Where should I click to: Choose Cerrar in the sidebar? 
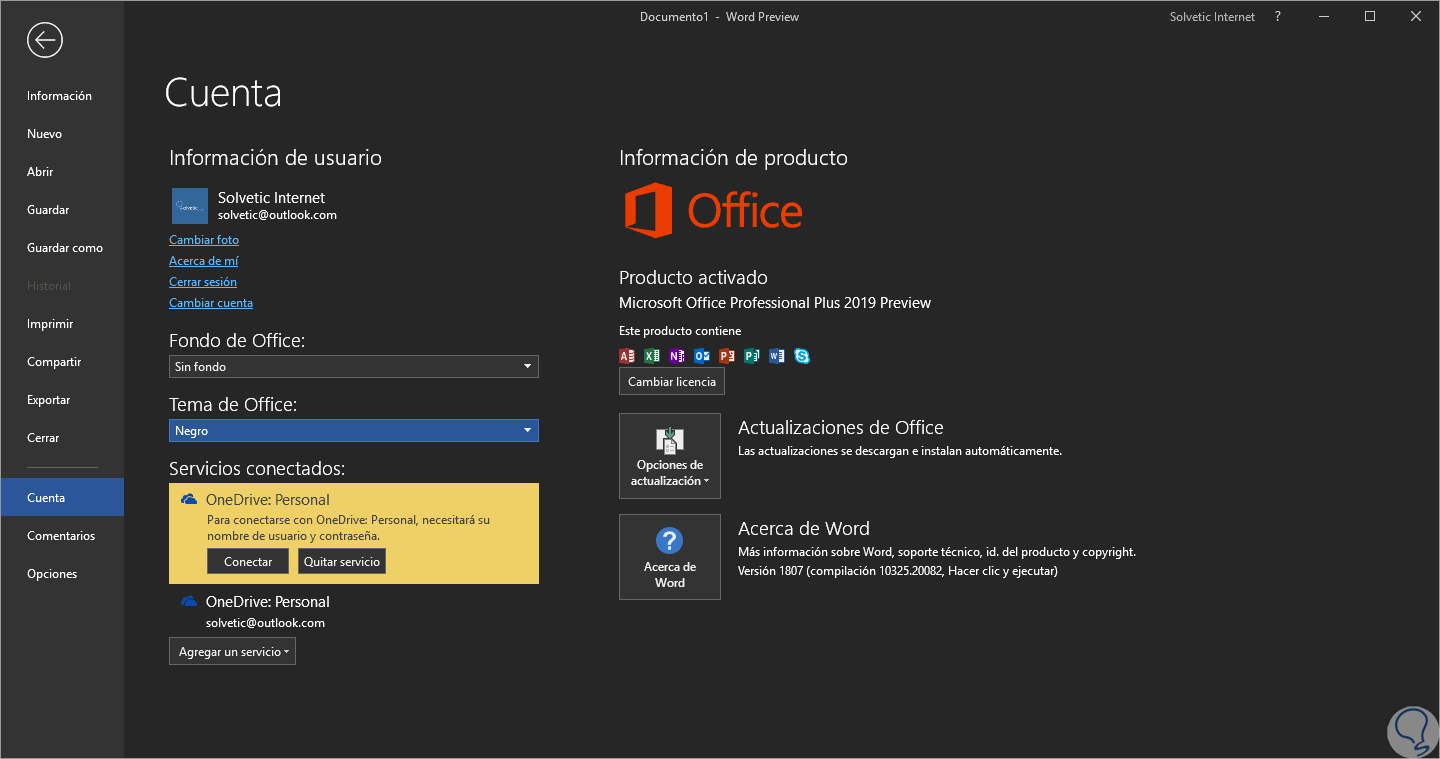tap(62, 438)
